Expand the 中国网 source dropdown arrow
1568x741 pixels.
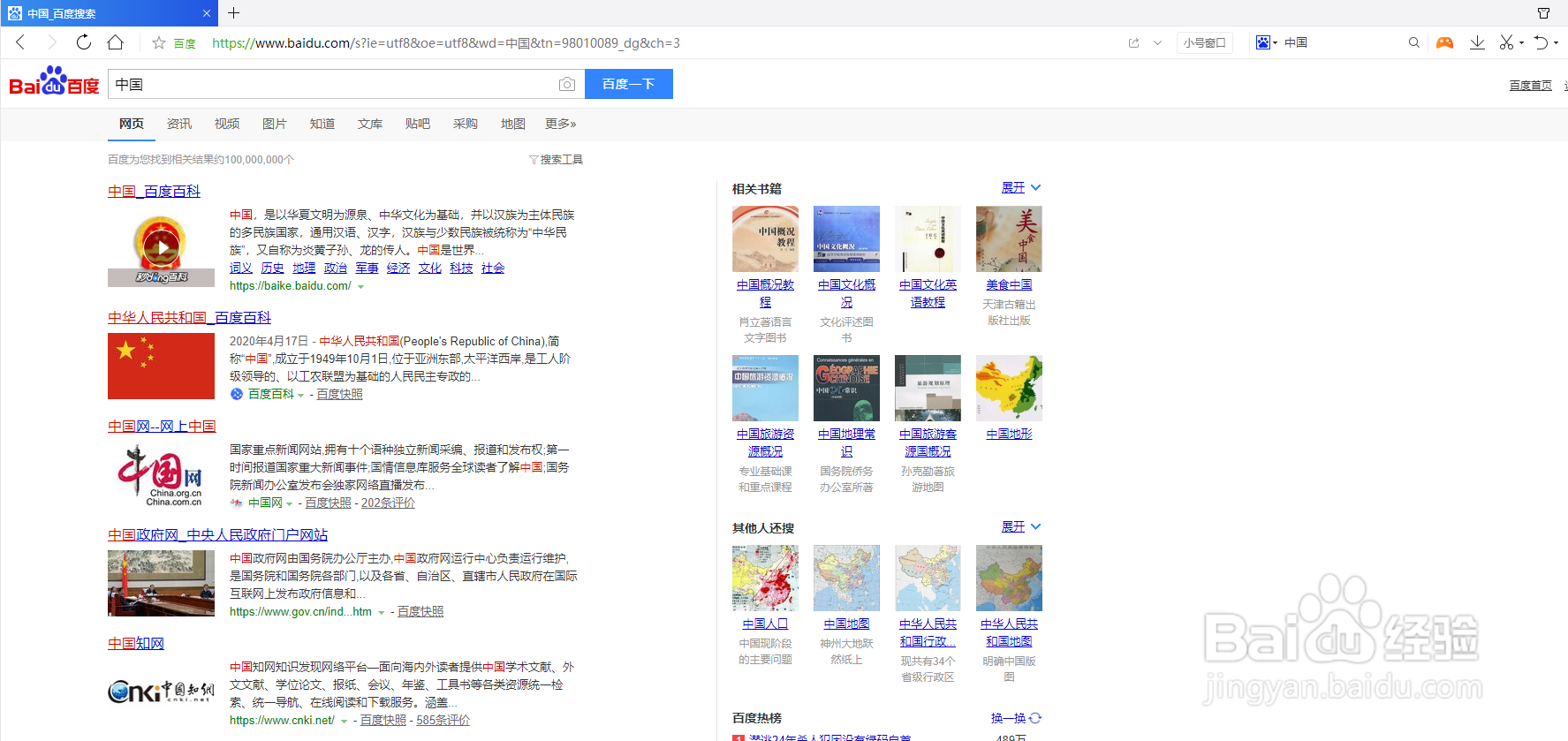click(x=289, y=504)
